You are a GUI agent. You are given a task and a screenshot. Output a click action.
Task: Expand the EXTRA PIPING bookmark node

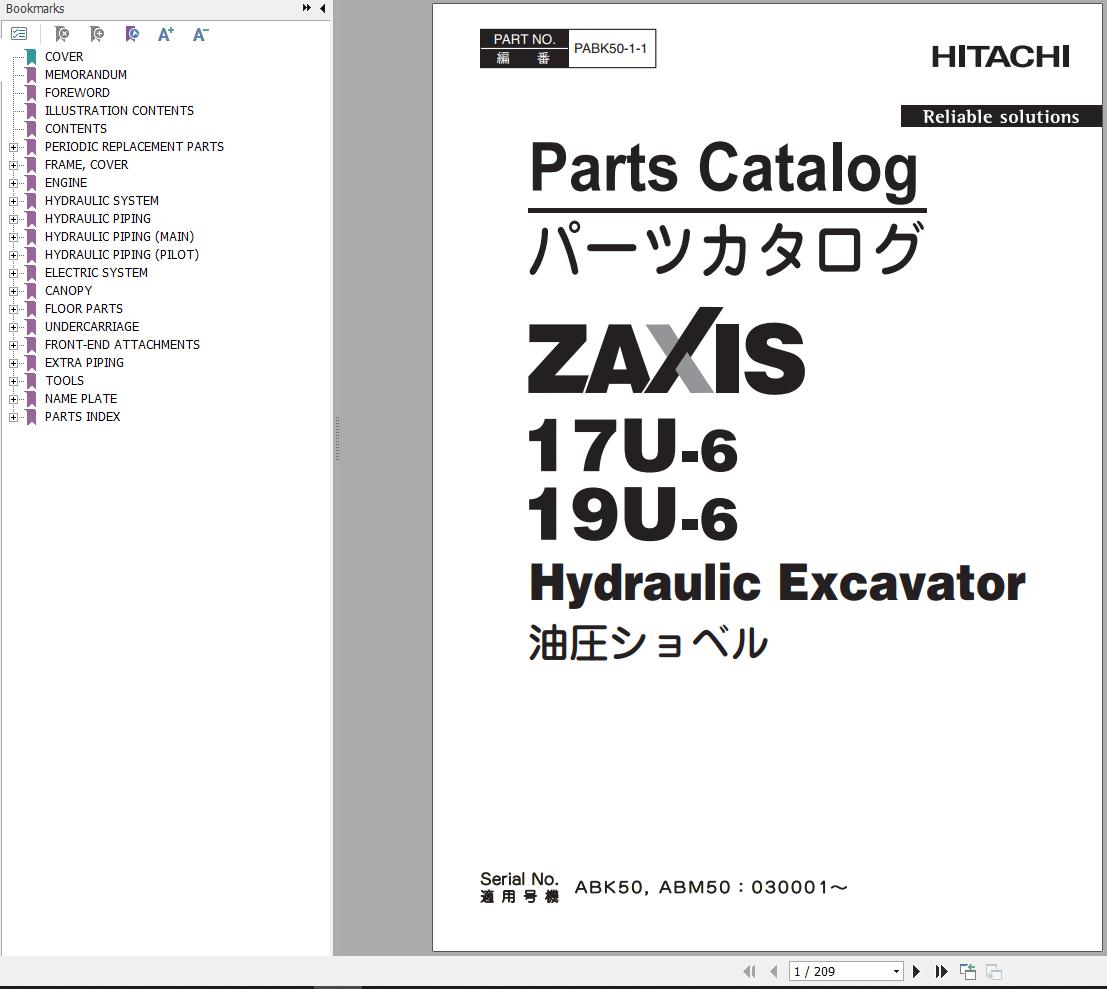click(x=13, y=363)
